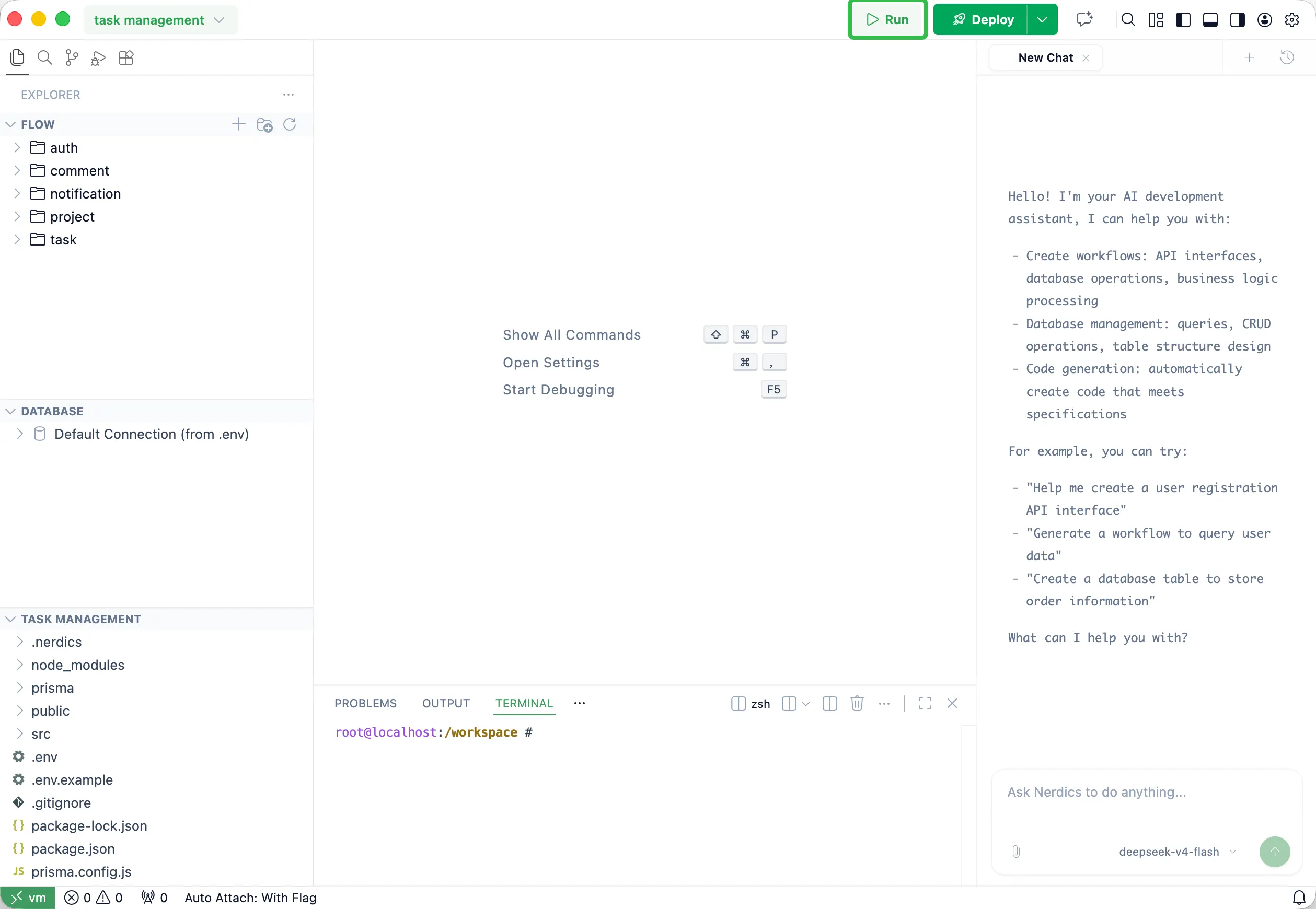The height and width of the screenshot is (909, 1316).
Task: Start a new chat with plus icon
Action: click(1249, 57)
